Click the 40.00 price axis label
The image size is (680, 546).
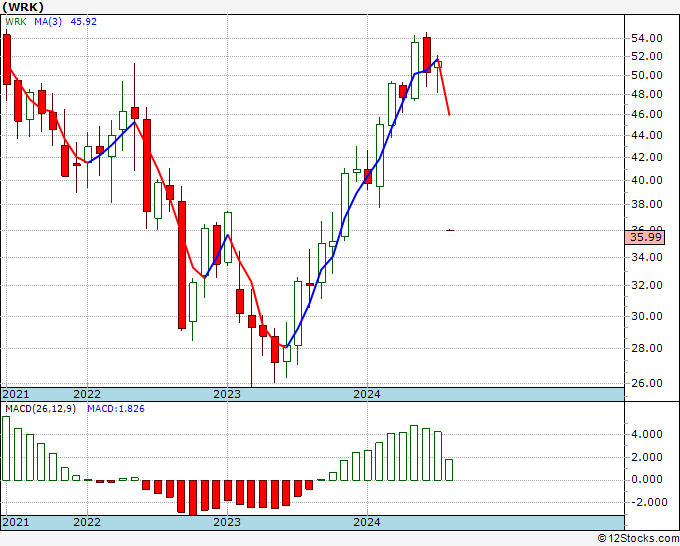(647, 180)
